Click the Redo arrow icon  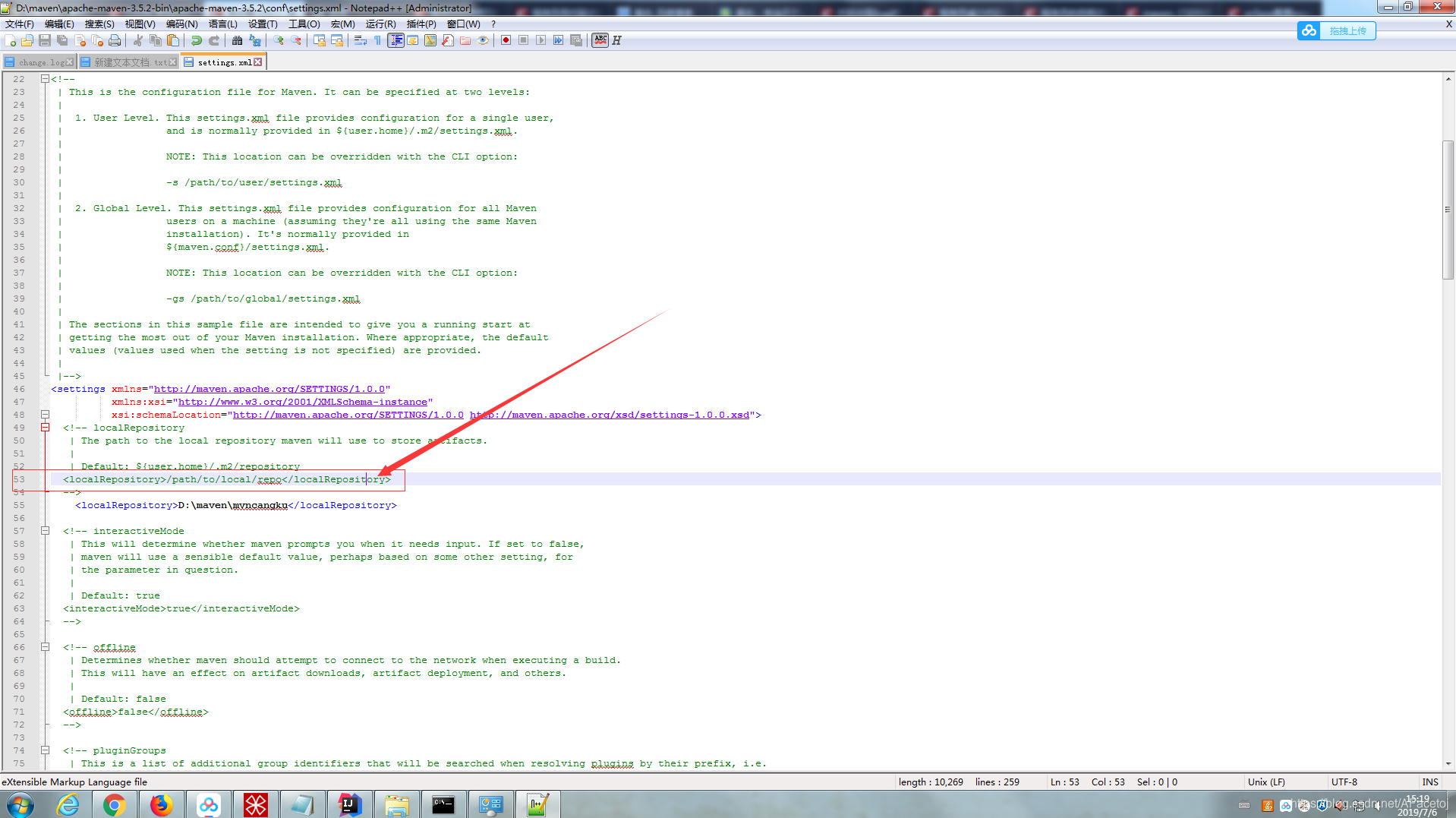point(214,40)
